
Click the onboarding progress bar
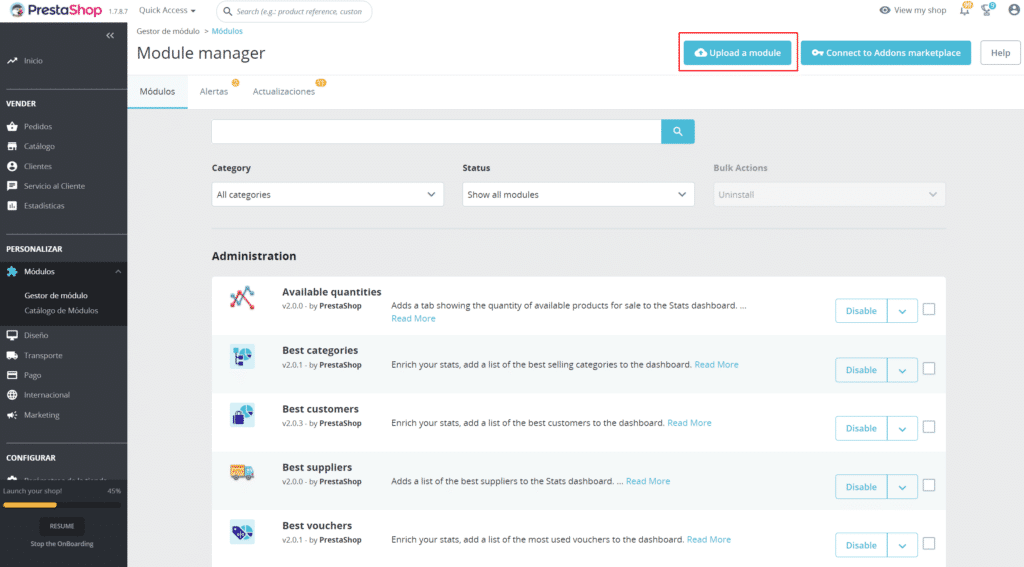point(62,504)
